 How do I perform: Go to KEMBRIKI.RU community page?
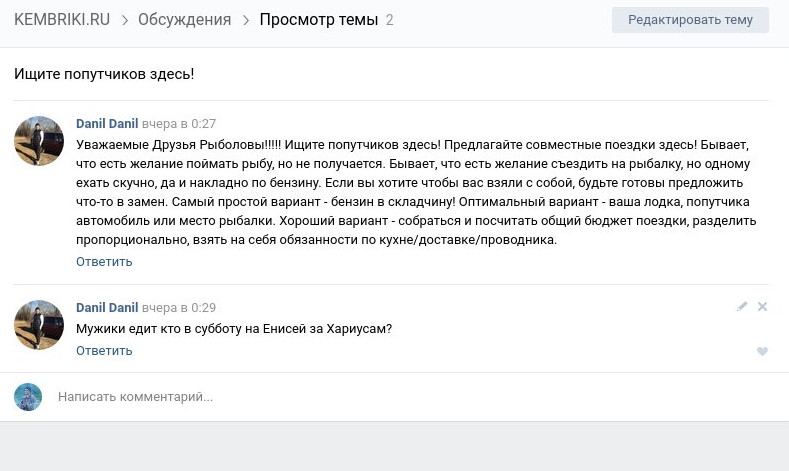[x=61, y=20]
